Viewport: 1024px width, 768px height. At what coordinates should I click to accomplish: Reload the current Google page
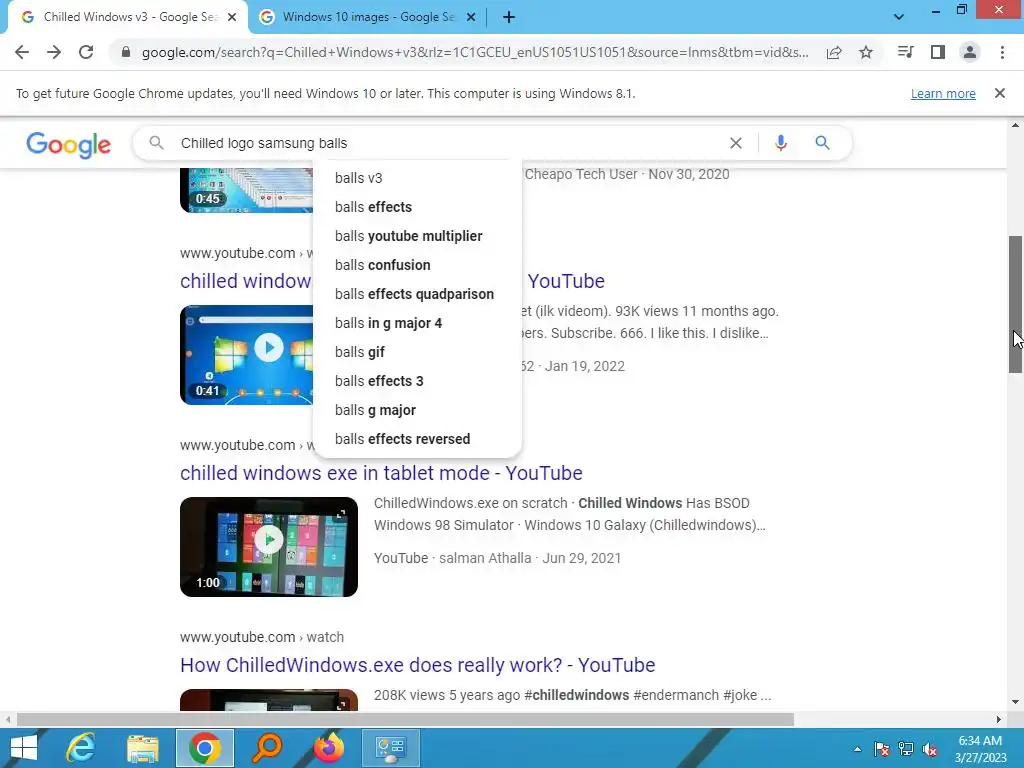[x=86, y=52]
